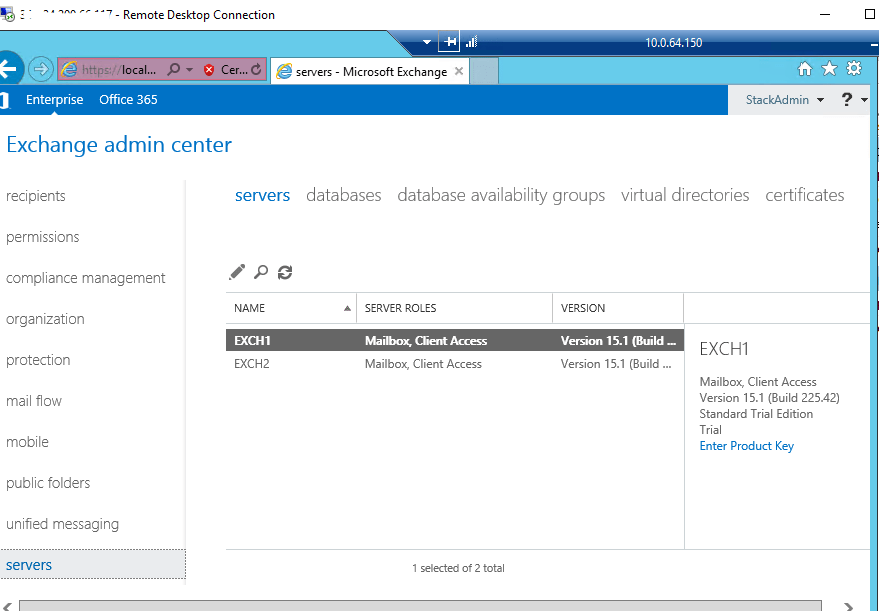The height and width of the screenshot is (611, 879).
Task: Open the database availability groups tab
Action: (501, 196)
